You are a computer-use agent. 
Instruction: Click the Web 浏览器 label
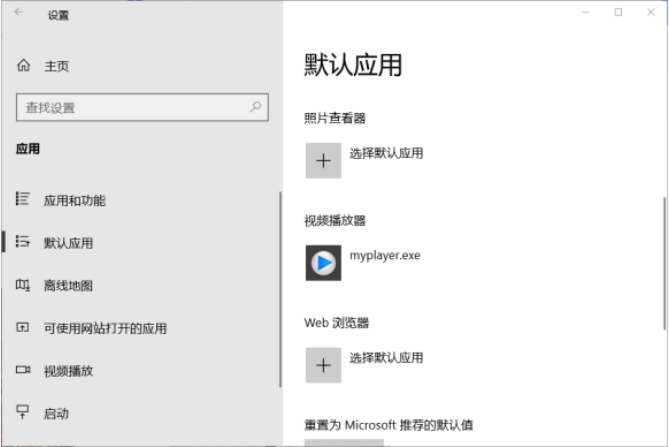click(x=336, y=323)
